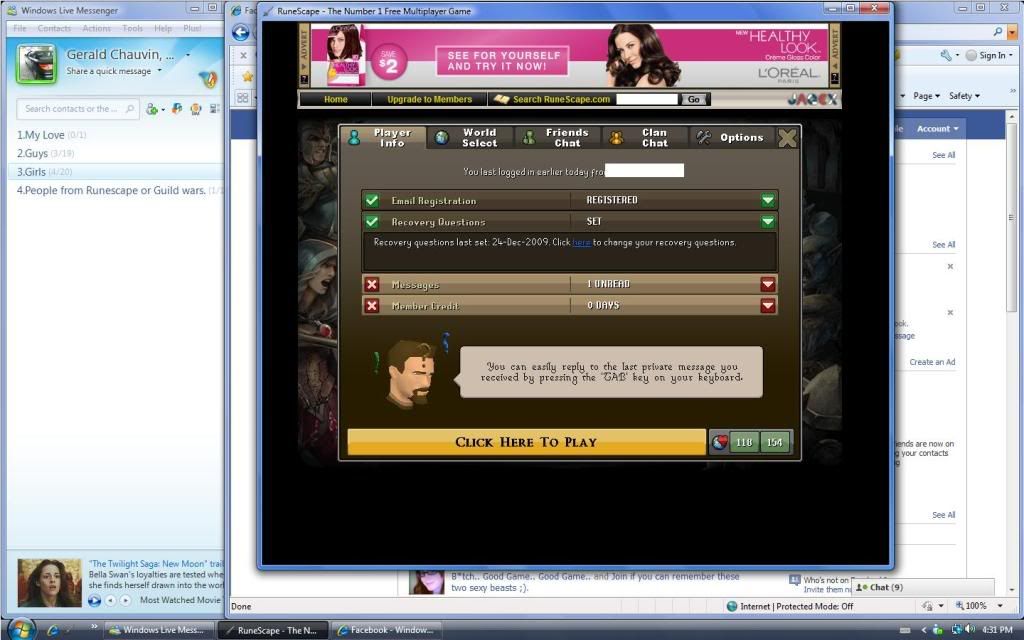This screenshot has height=640, width=1024.
Task: Open the Options tab in RuneScape lobby
Action: (x=731, y=138)
